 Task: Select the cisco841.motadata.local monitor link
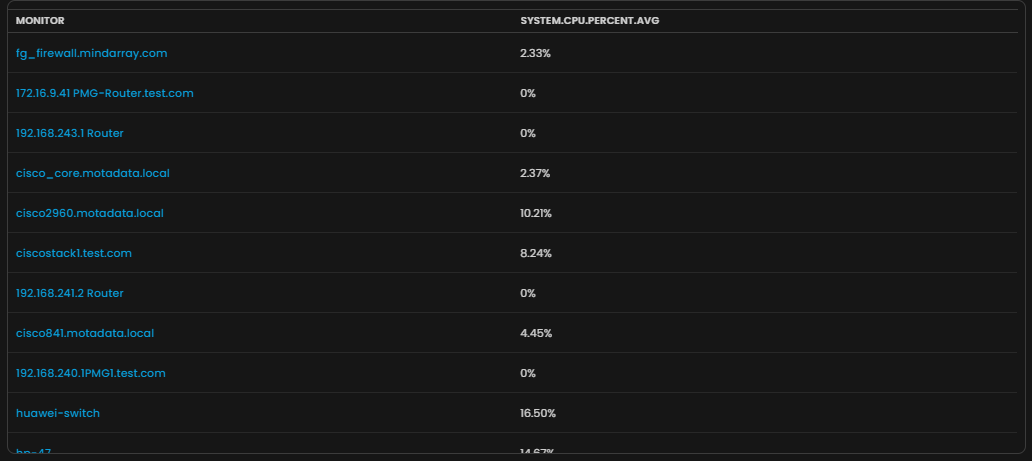tap(85, 333)
